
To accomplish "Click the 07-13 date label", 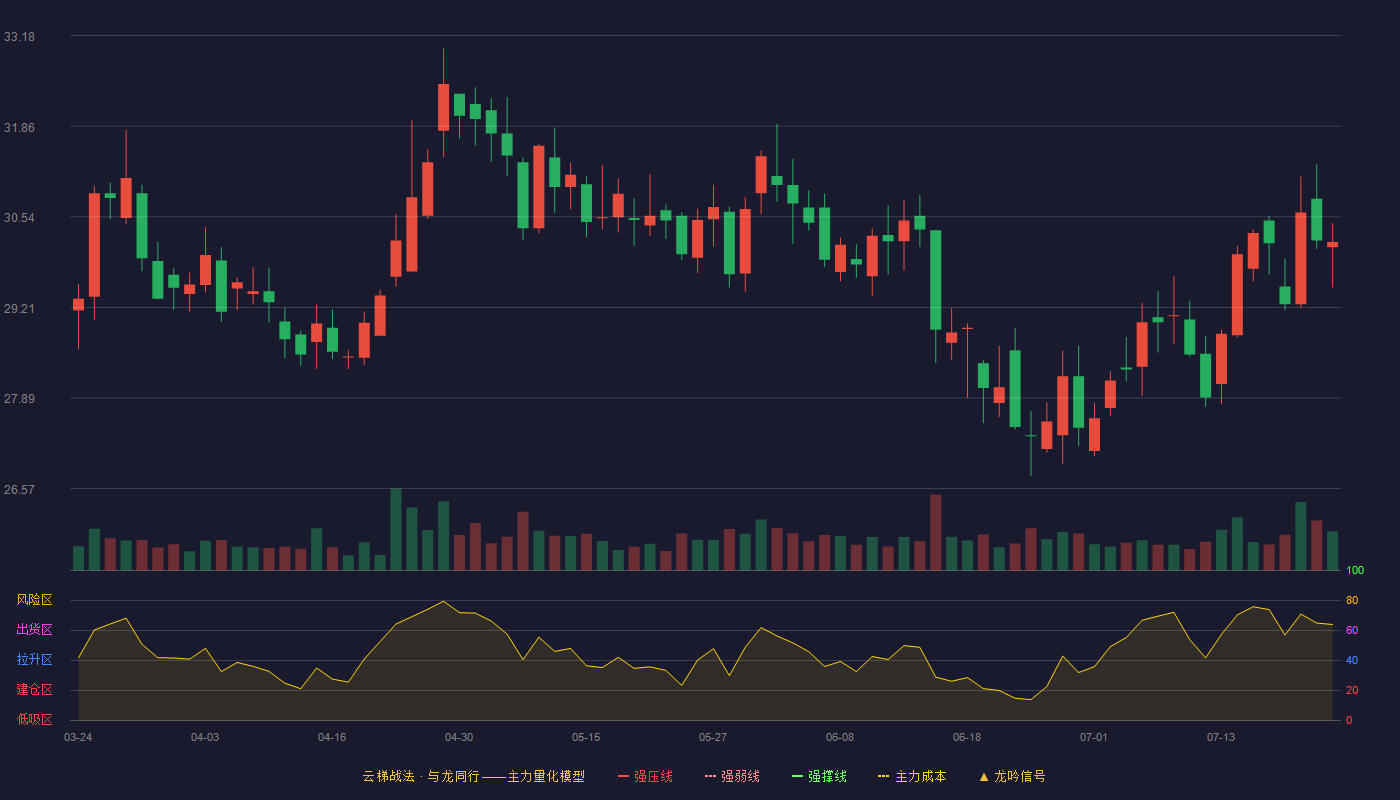I will pos(1221,737).
